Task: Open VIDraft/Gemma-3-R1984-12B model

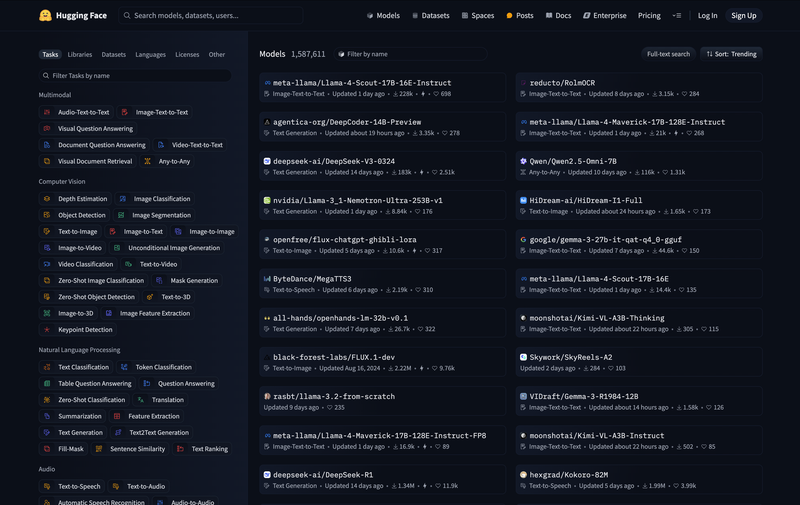Action: tap(639, 401)
